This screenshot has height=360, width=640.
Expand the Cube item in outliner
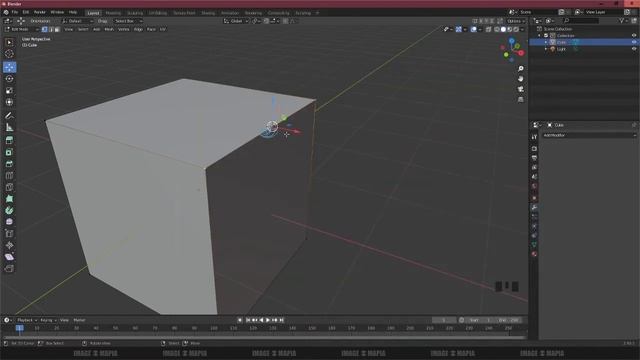coord(546,42)
